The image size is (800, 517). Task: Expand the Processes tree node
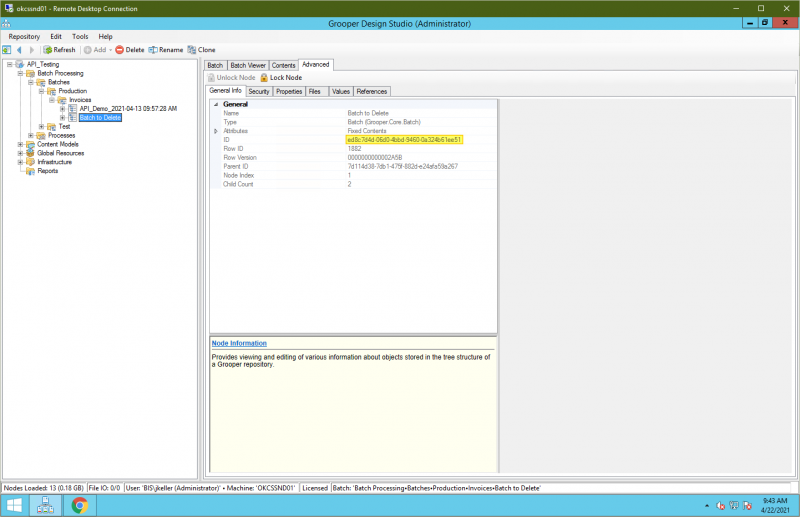click(31, 136)
